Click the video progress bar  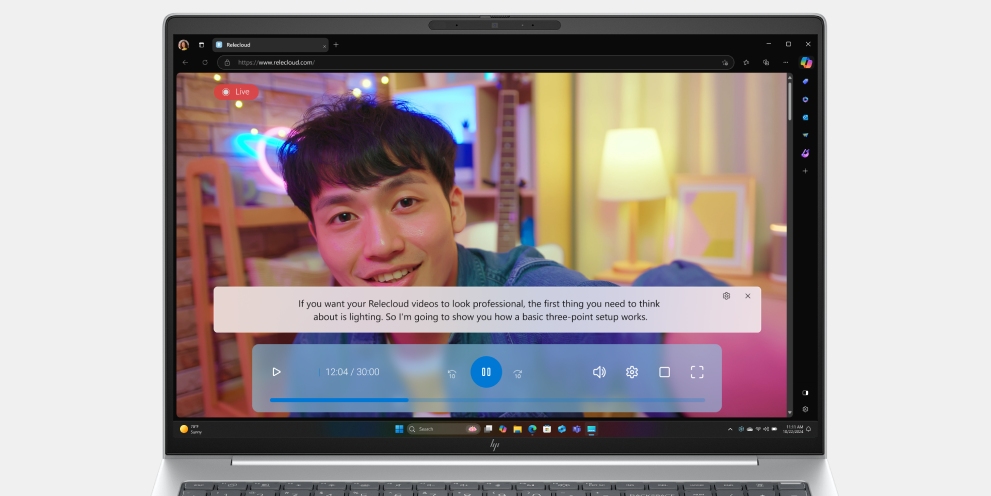(x=487, y=400)
